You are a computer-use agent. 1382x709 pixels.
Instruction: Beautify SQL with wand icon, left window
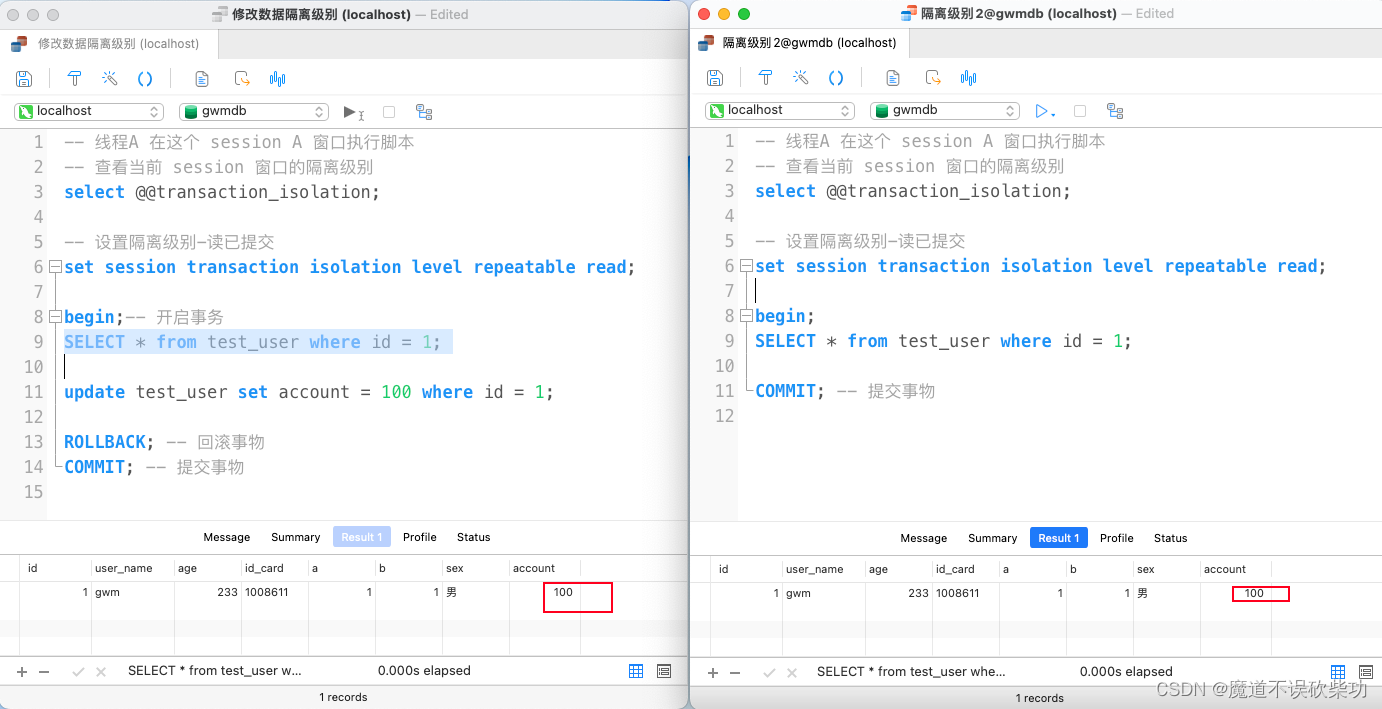(x=110, y=79)
